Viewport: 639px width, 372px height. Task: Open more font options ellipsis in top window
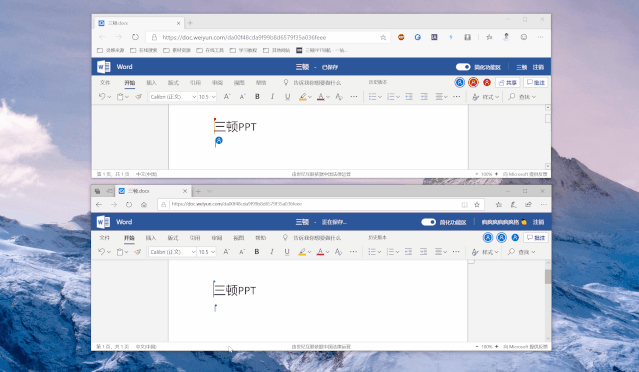coord(354,97)
